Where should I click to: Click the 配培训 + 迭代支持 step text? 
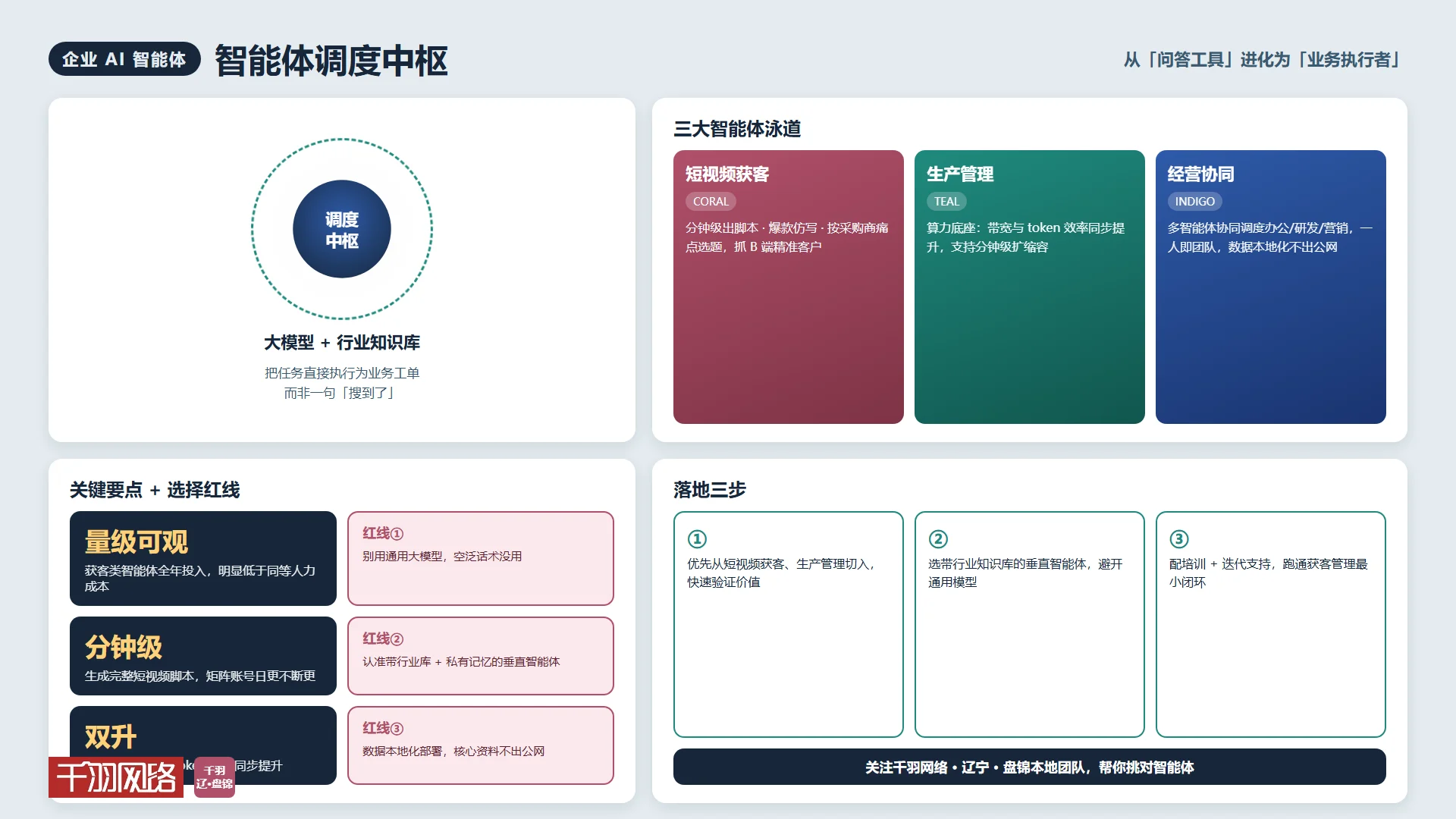1269,573
